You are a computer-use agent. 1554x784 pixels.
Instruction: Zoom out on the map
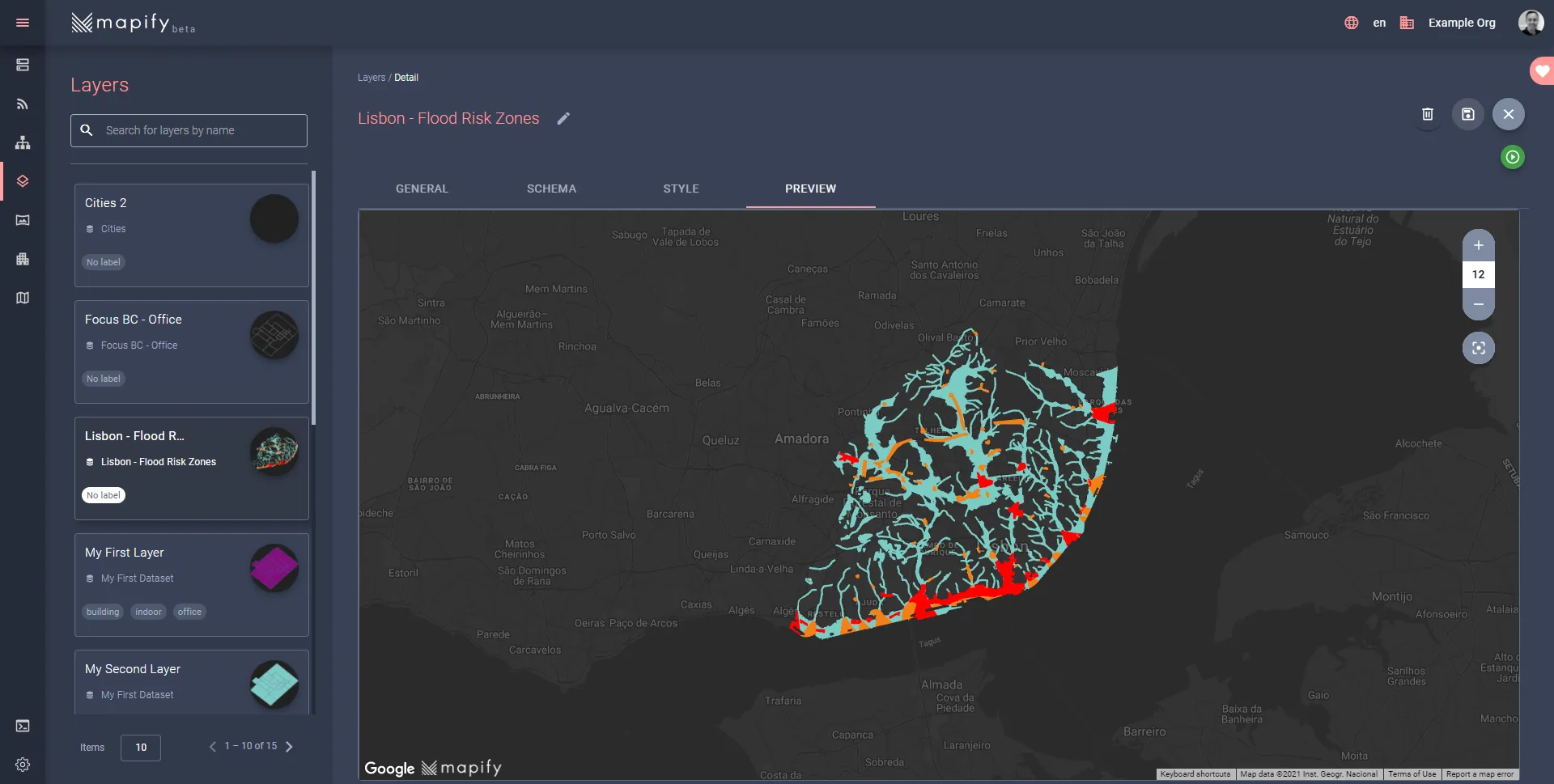(1479, 304)
